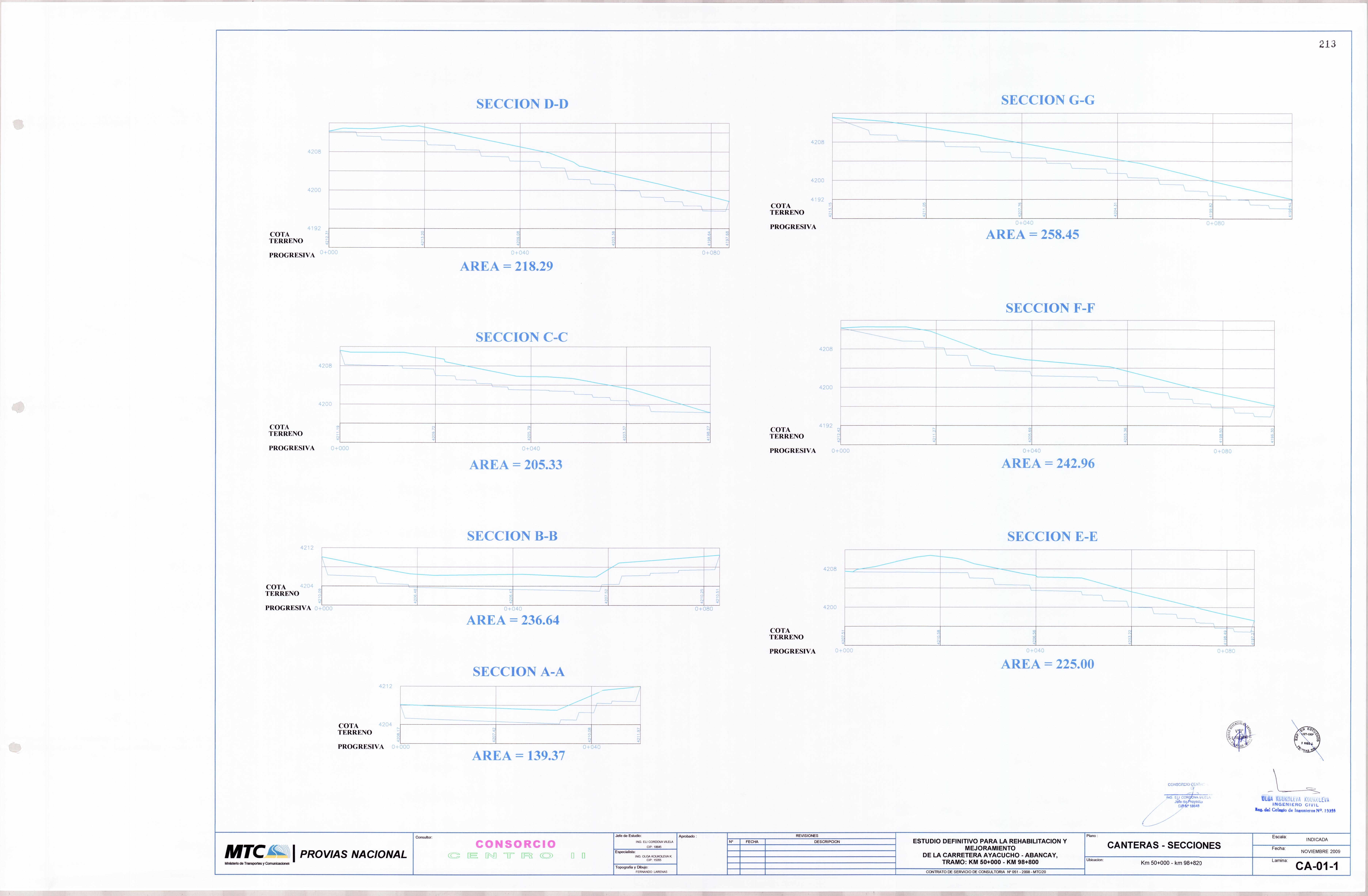
Task: Click the NOVIEMBRE 2009 date
Action: tap(1320, 852)
